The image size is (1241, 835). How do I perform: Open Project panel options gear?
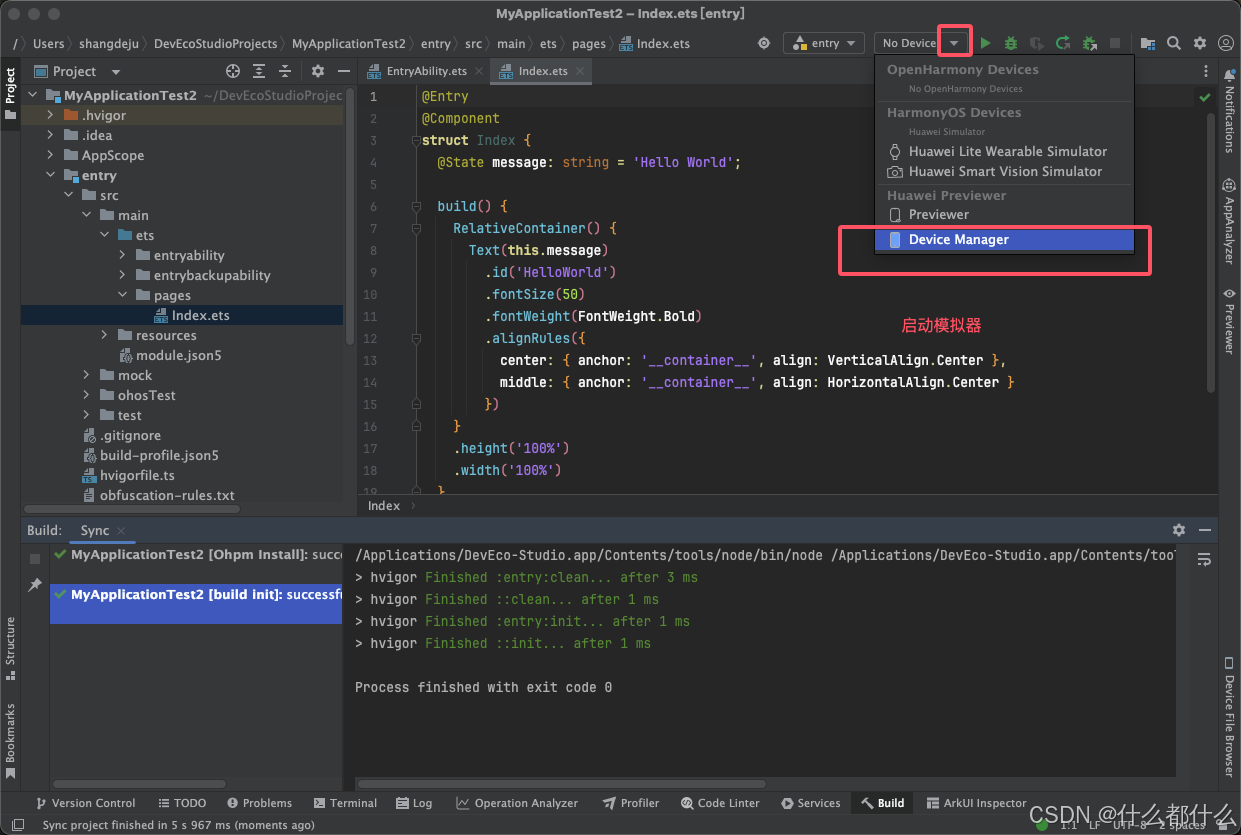point(318,71)
